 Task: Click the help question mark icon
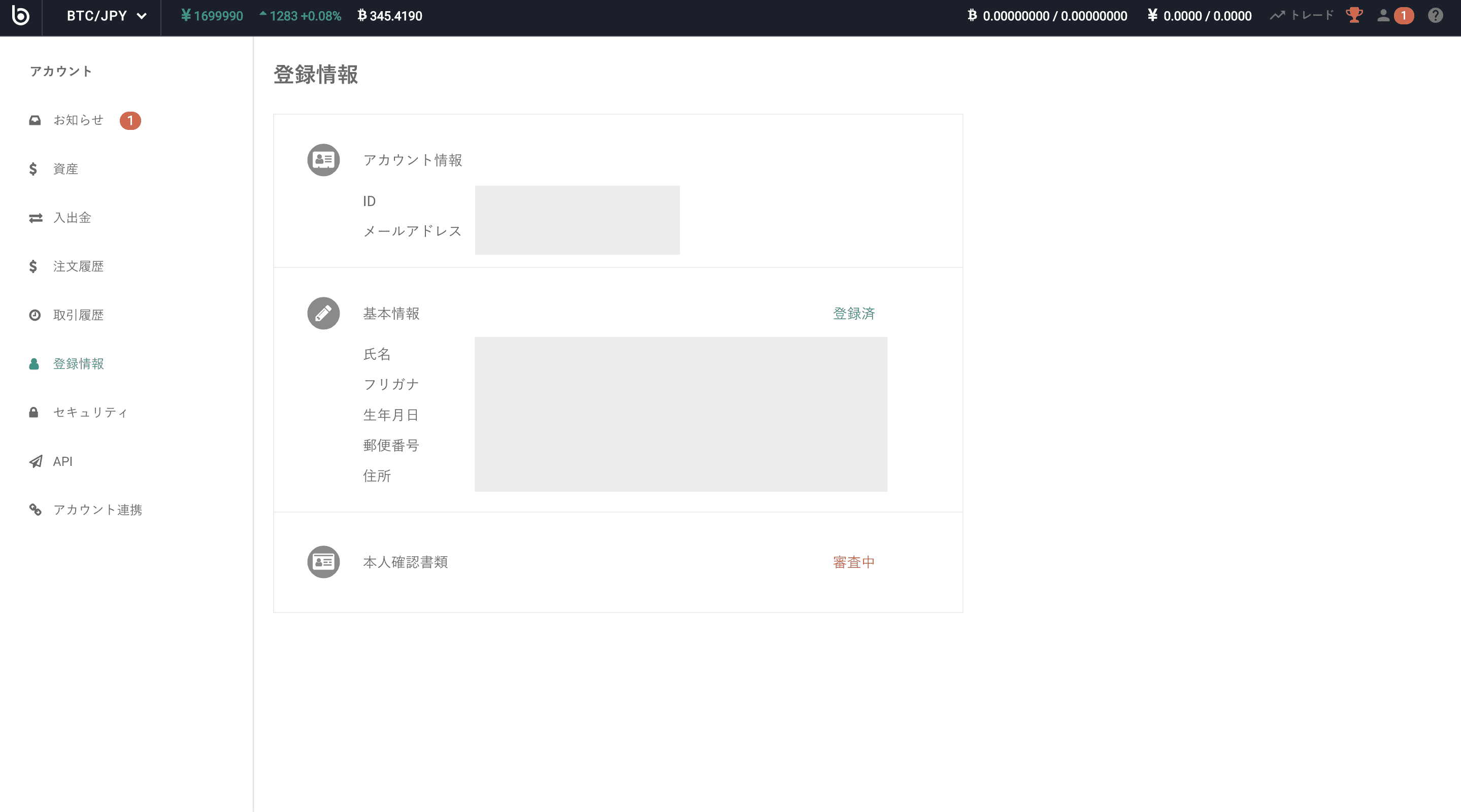1435,15
